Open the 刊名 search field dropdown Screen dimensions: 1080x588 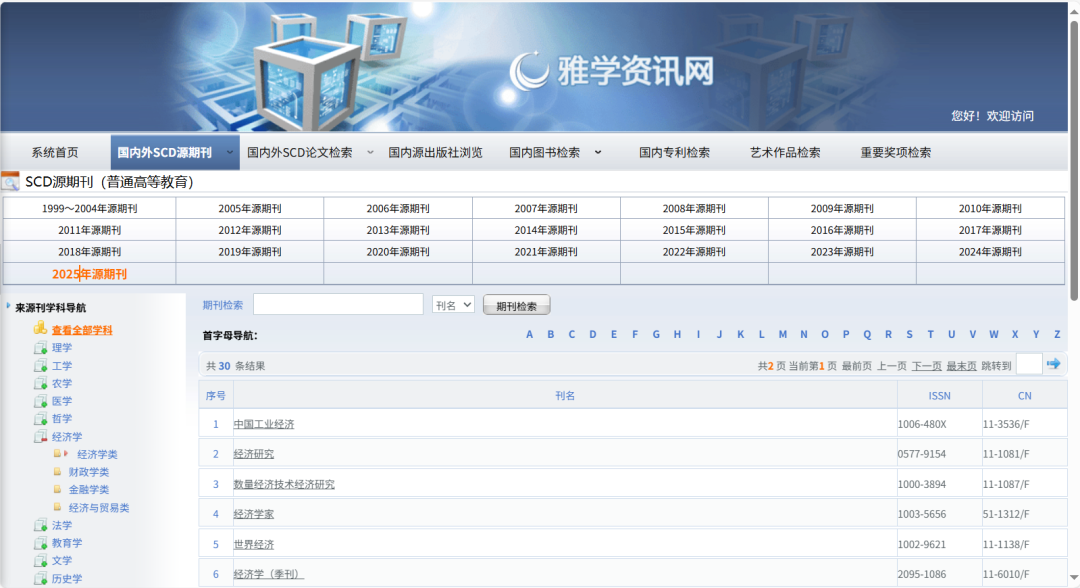pos(452,304)
